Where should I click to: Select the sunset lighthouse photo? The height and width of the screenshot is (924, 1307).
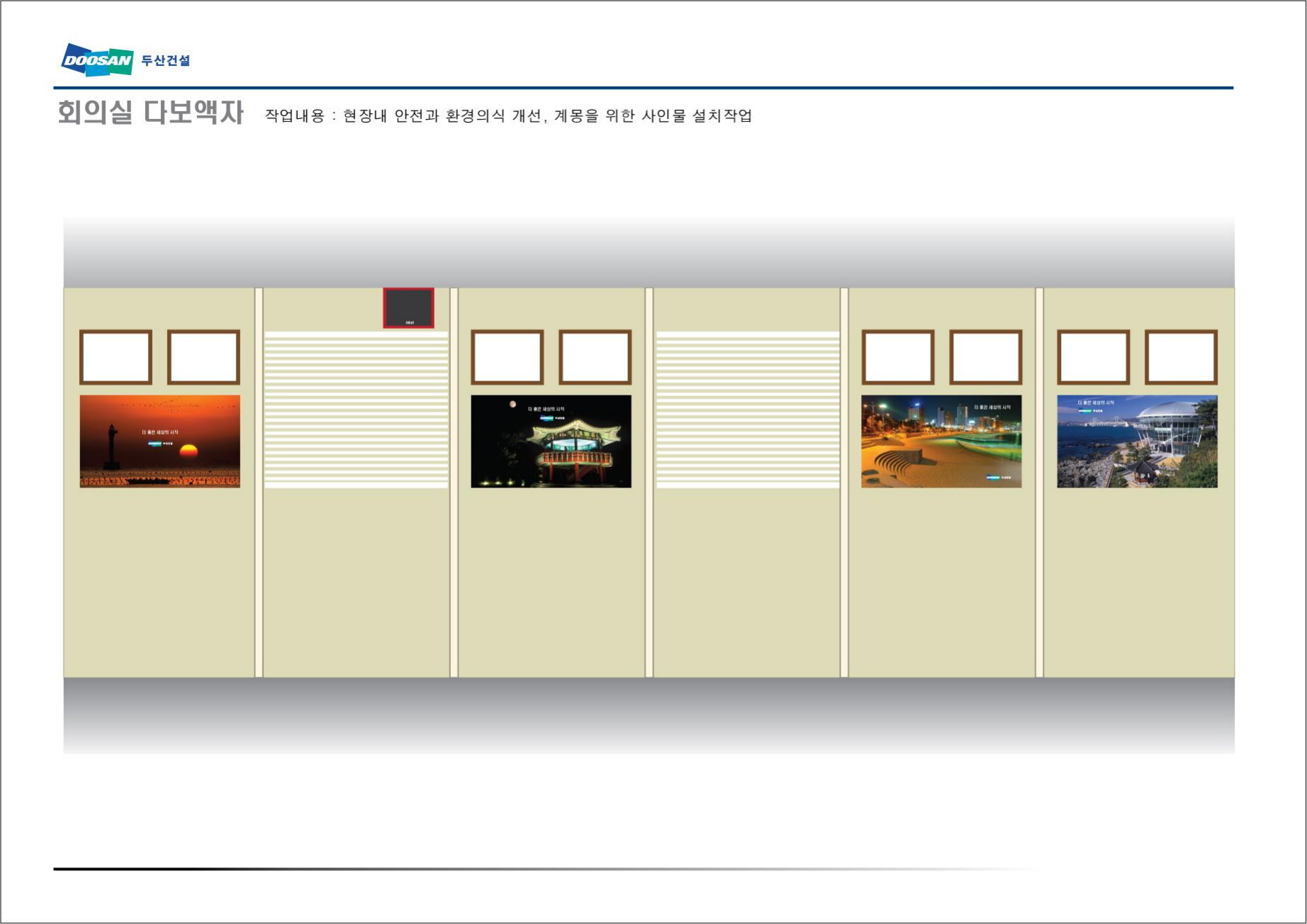159,441
